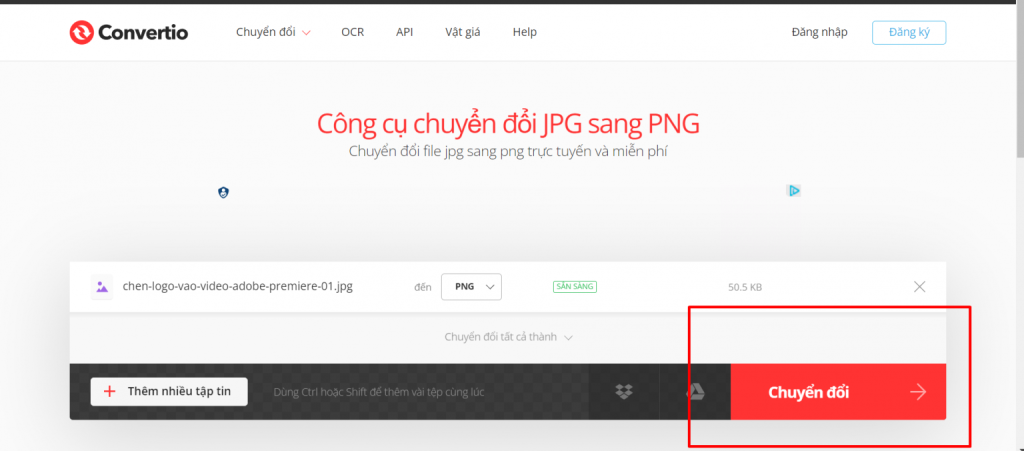Screen dimensions: 1024x451
Task: Click the image file type icon
Action: [101, 287]
